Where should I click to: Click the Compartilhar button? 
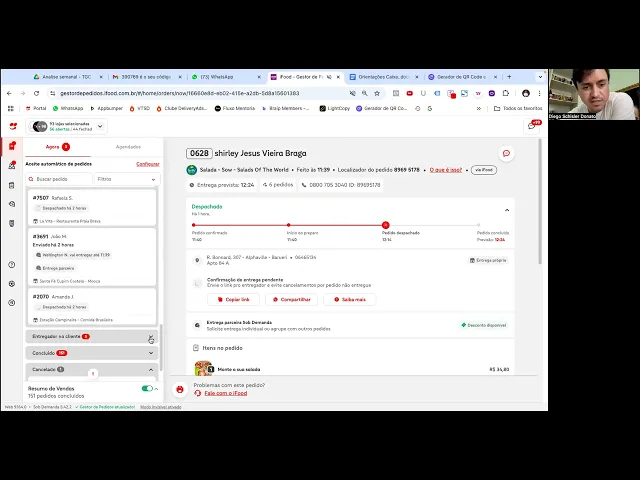(x=291, y=300)
